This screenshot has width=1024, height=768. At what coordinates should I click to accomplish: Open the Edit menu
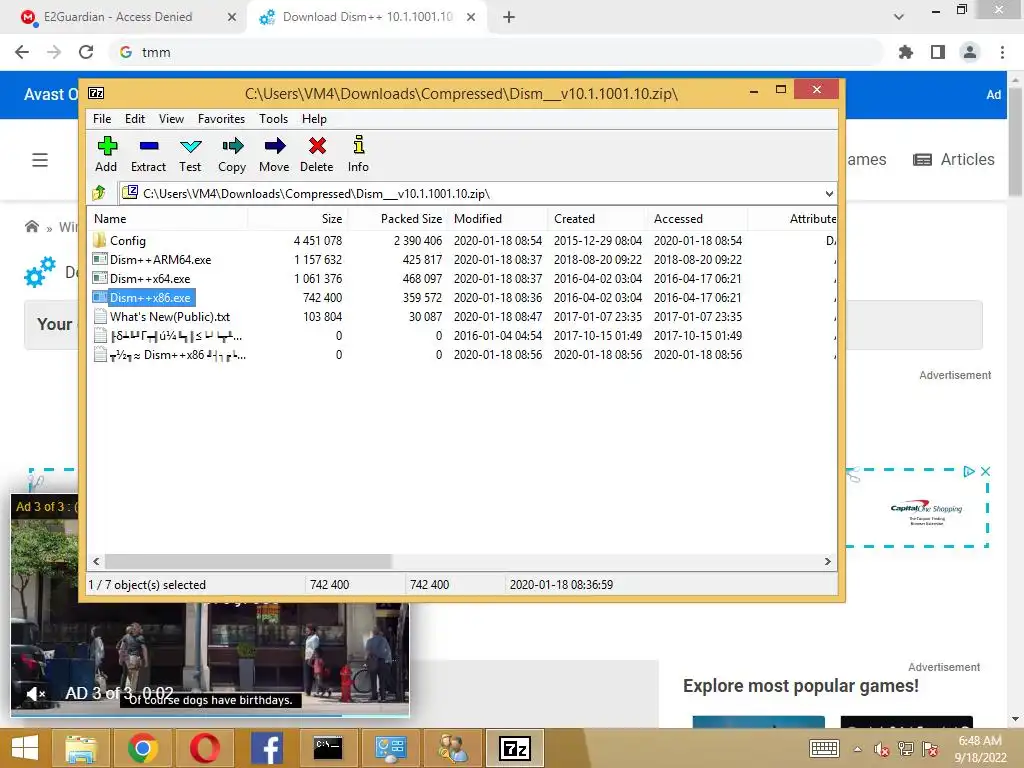tap(135, 119)
